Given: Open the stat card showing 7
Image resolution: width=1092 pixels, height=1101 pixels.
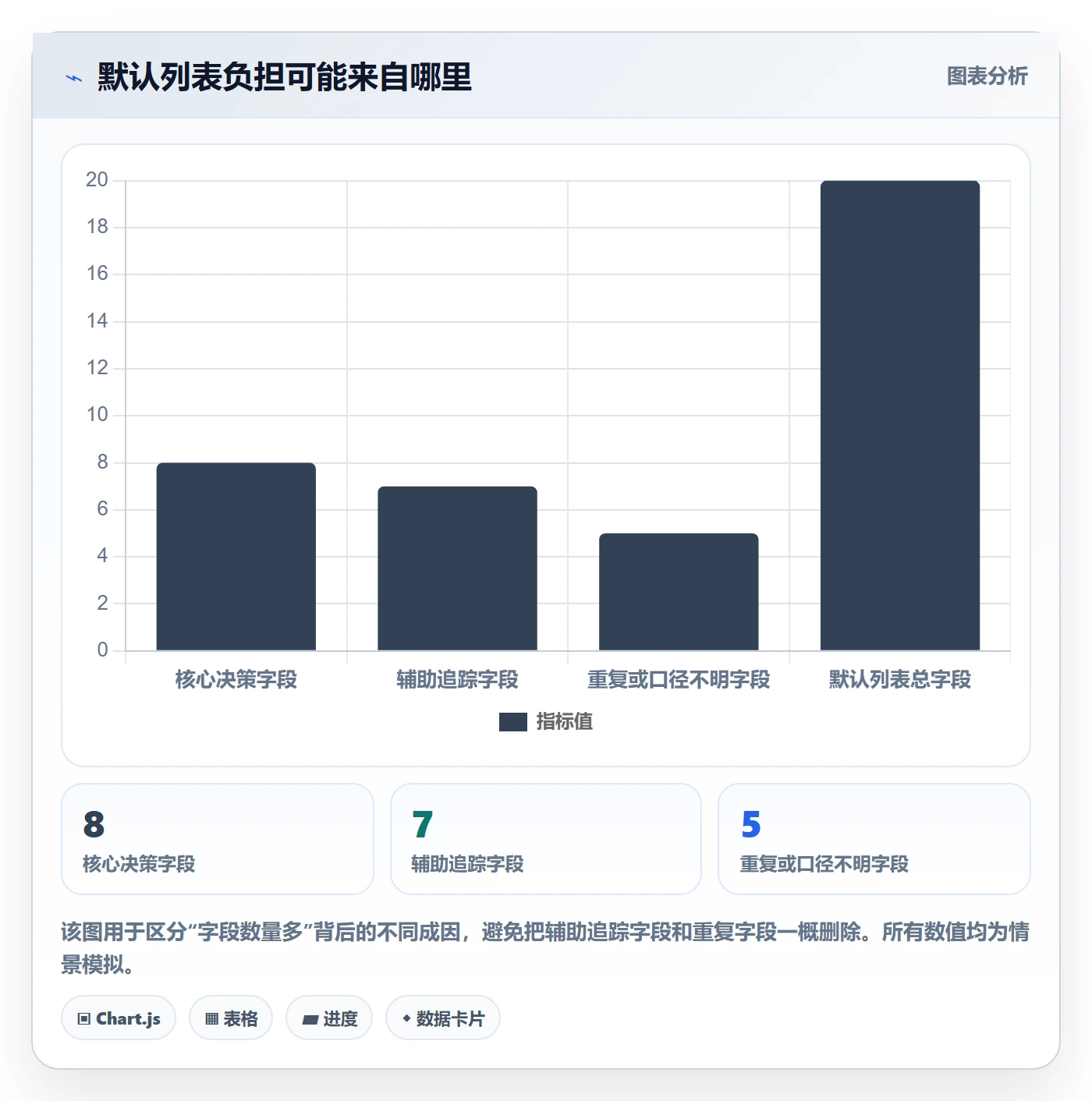Looking at the screenshot, I should (546, 839).
